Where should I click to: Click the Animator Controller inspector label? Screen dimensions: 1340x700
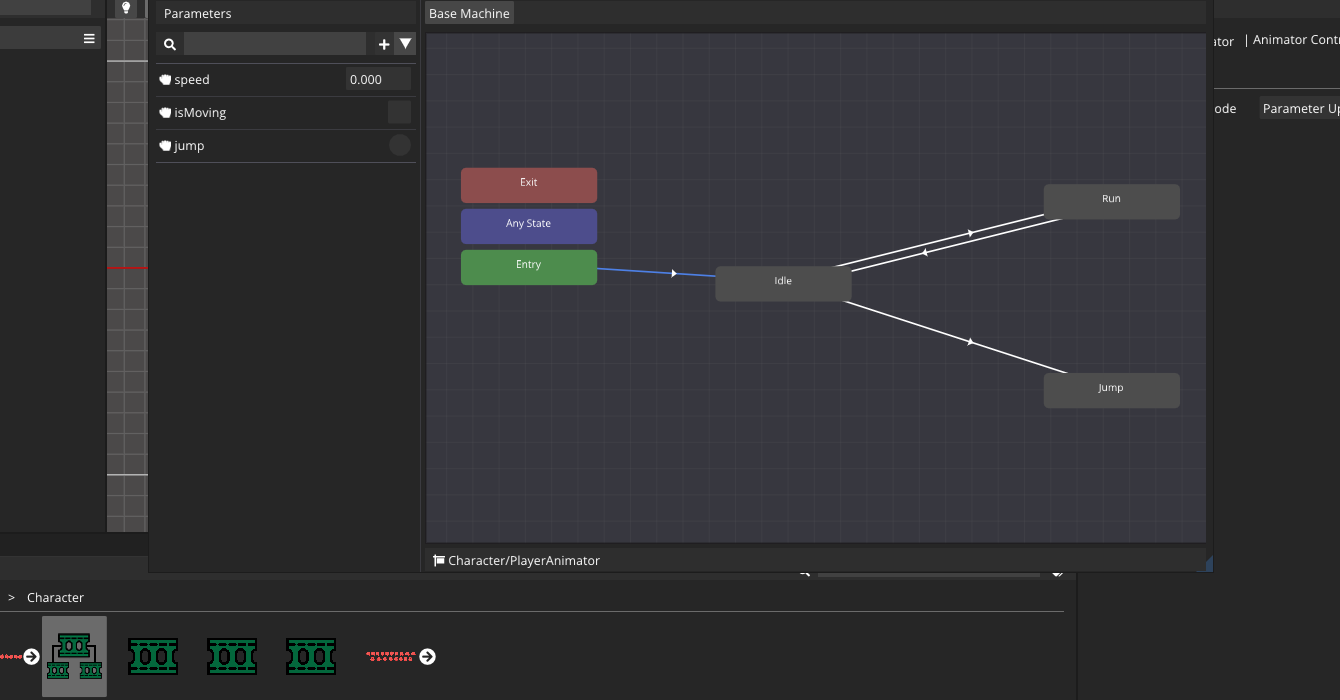1296,39
